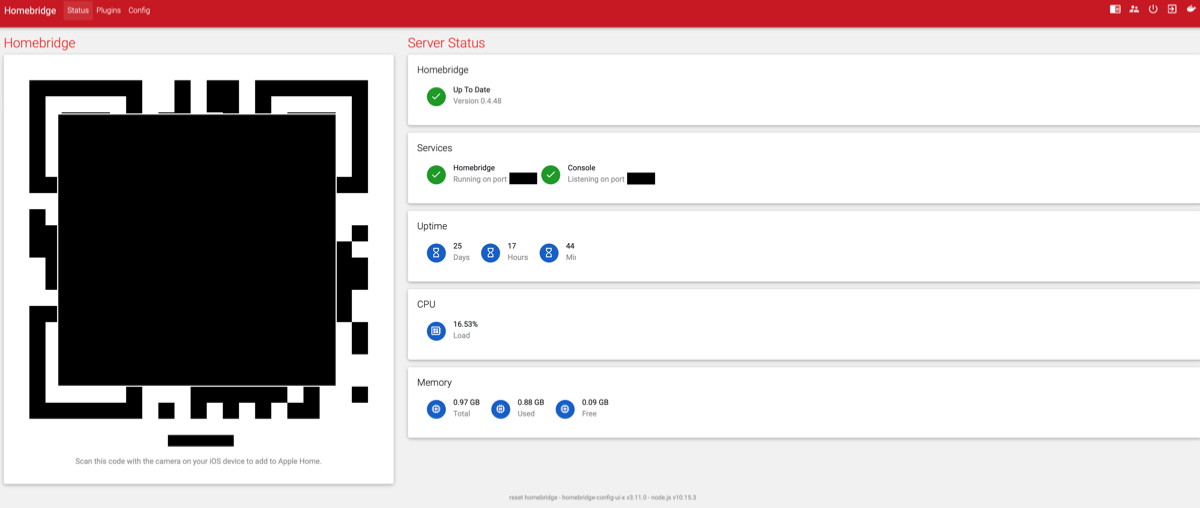Click the node.js v10.15.3 footer text

tap(675, 497)
